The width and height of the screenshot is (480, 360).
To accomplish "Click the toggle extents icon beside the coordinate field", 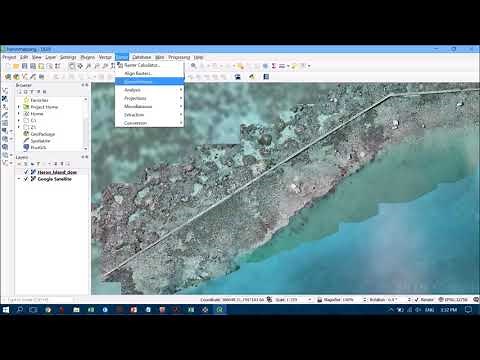I will (269, 300).
